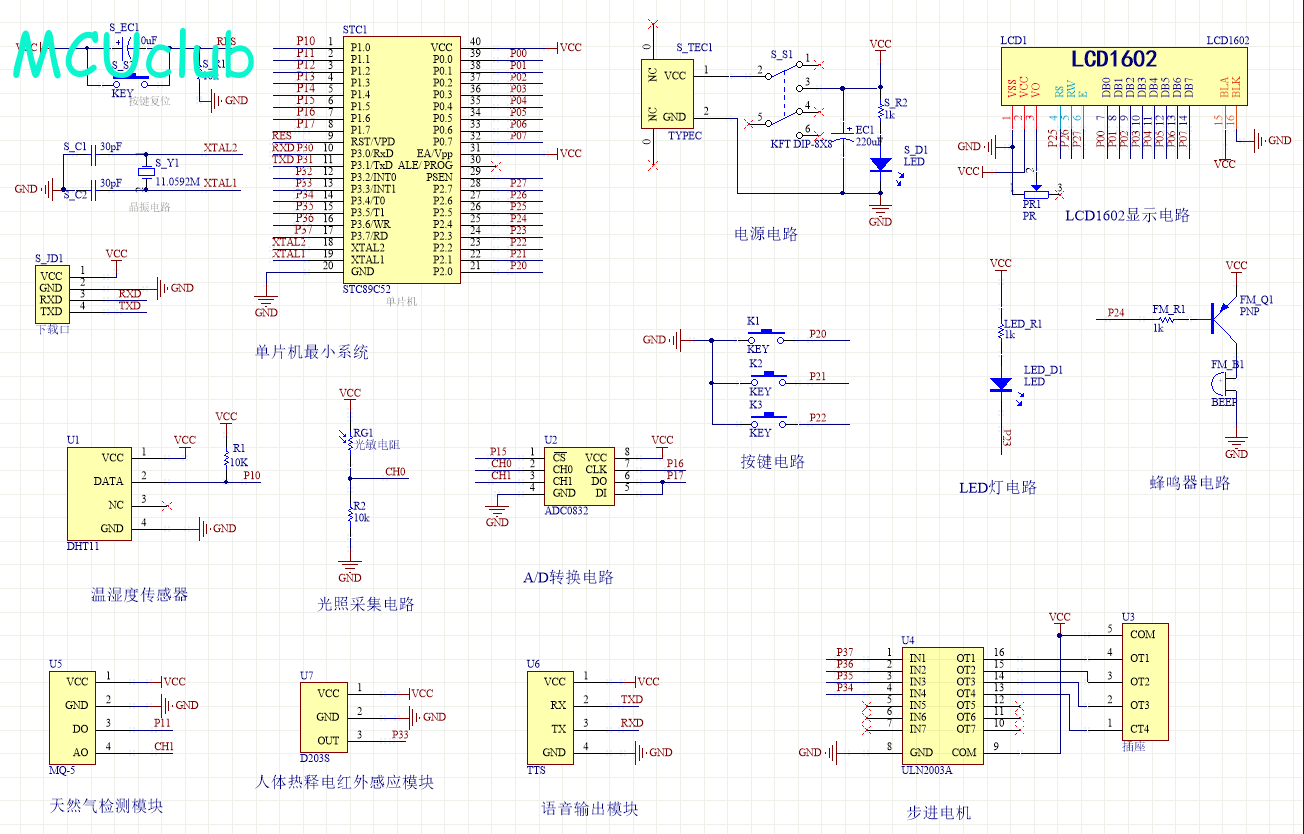The height and width of the screenshot is (834, 1304).
Task: Select the DHT11 sensor block U1
Action: 98,493
